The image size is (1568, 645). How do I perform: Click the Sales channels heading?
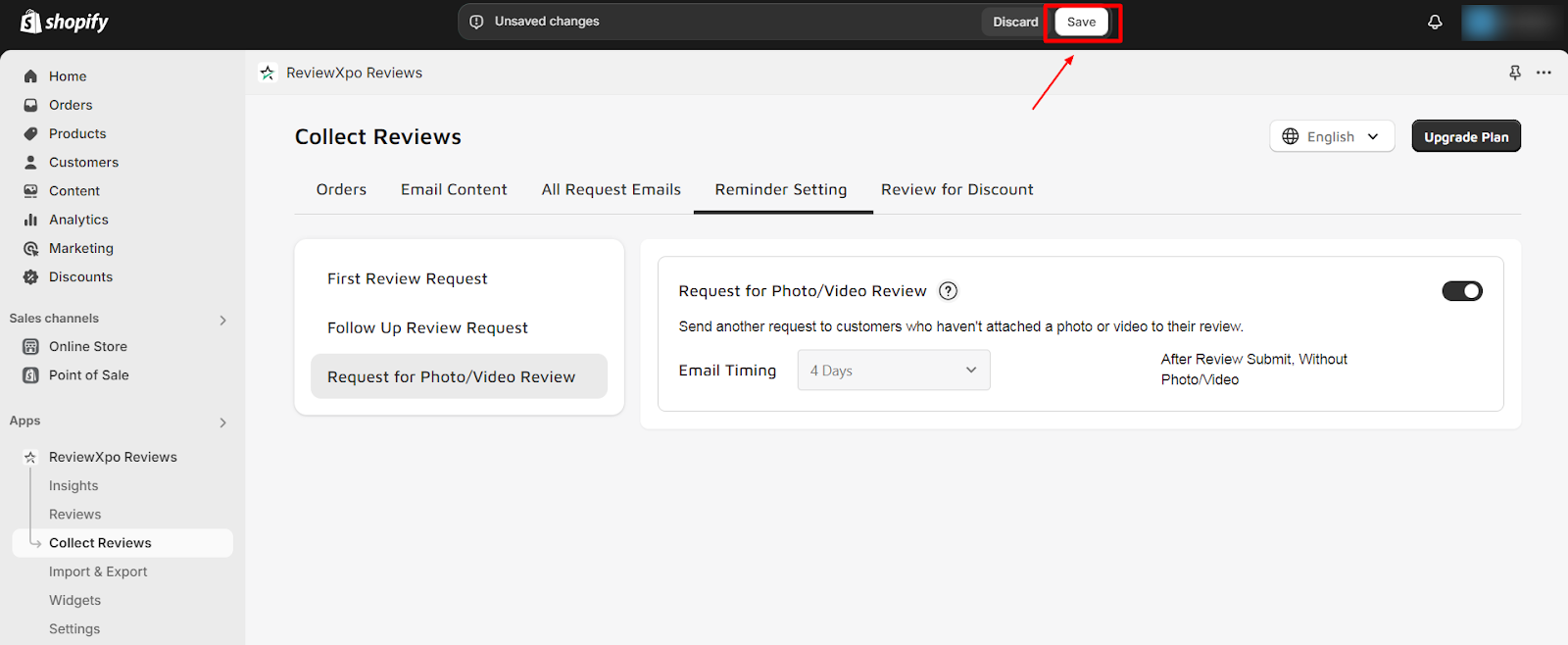pyautogui.click(x=54, y=318)
